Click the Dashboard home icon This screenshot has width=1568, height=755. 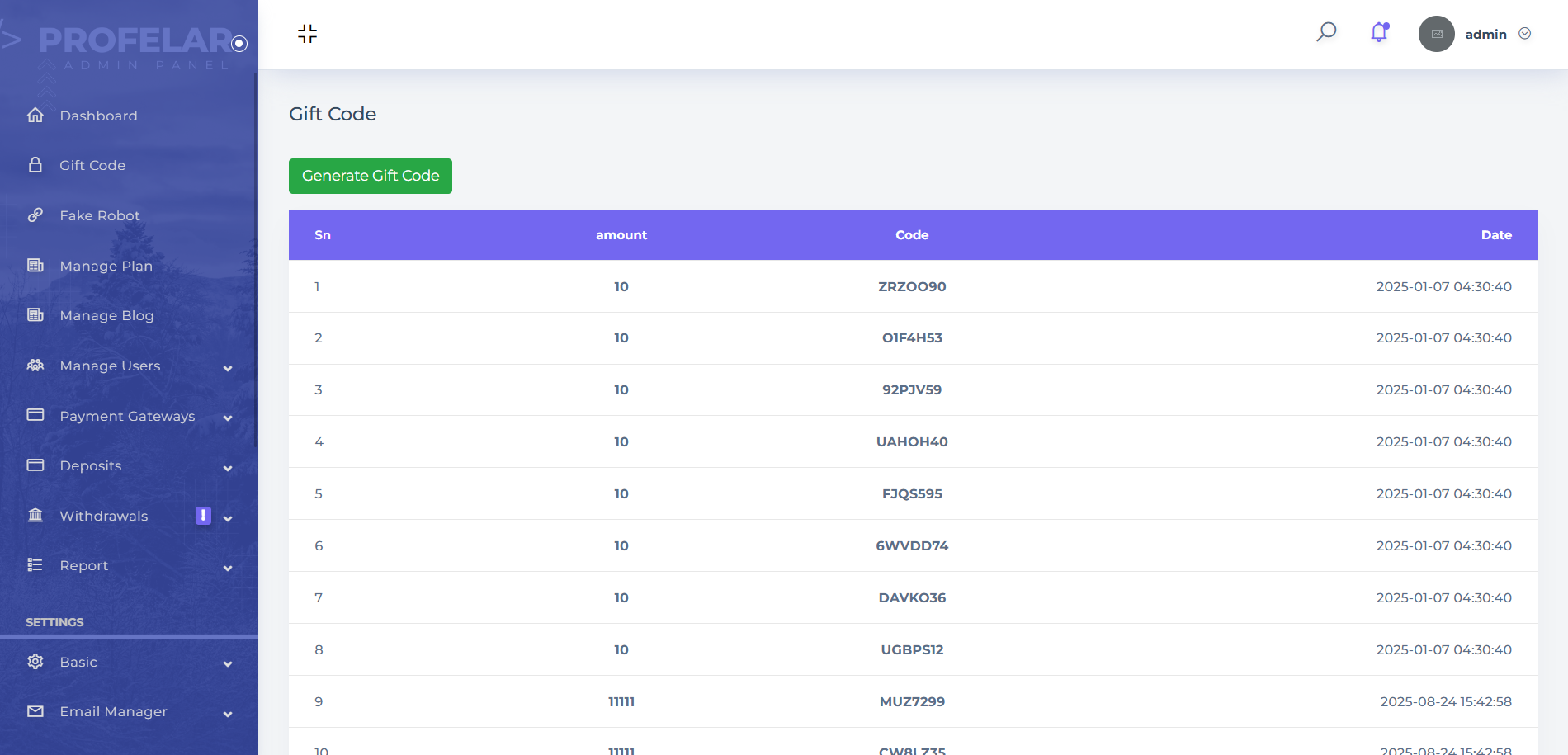point(35,116)
